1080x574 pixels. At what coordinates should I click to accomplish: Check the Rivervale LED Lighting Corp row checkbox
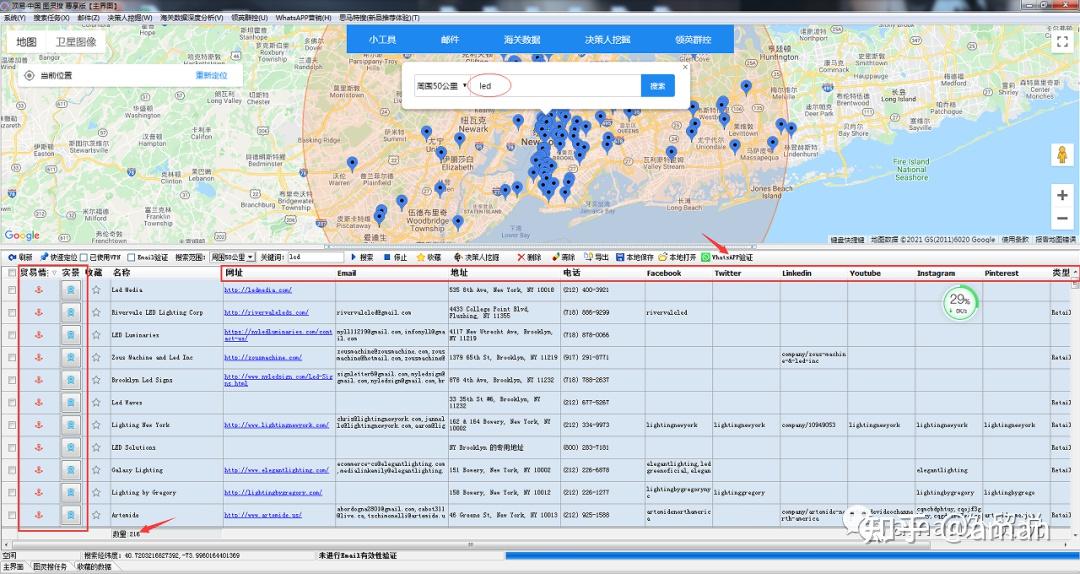pyautogui.click(x=12, y=312)
